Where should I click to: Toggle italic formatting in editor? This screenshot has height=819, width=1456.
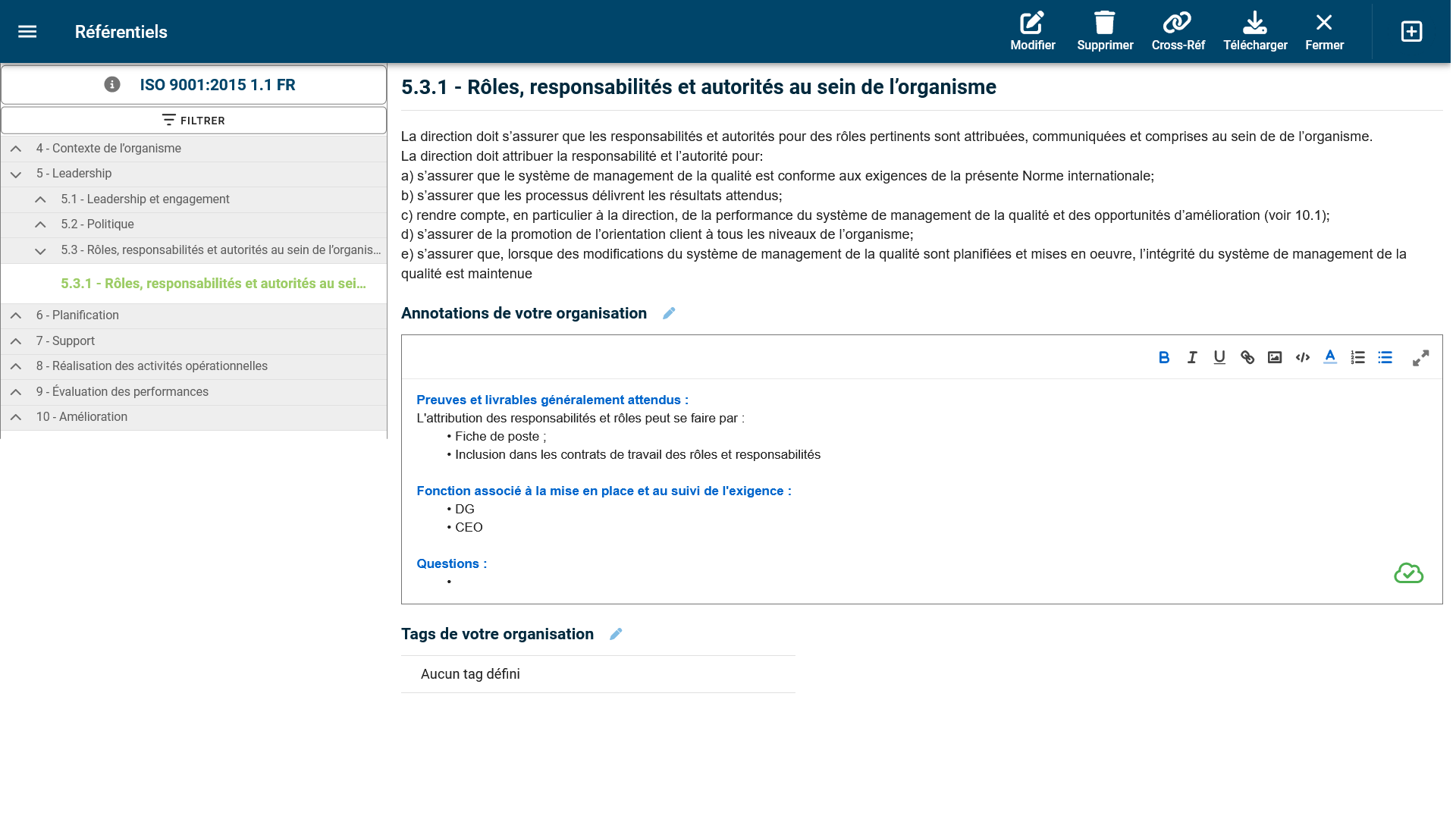click(x=1192, y=357)
